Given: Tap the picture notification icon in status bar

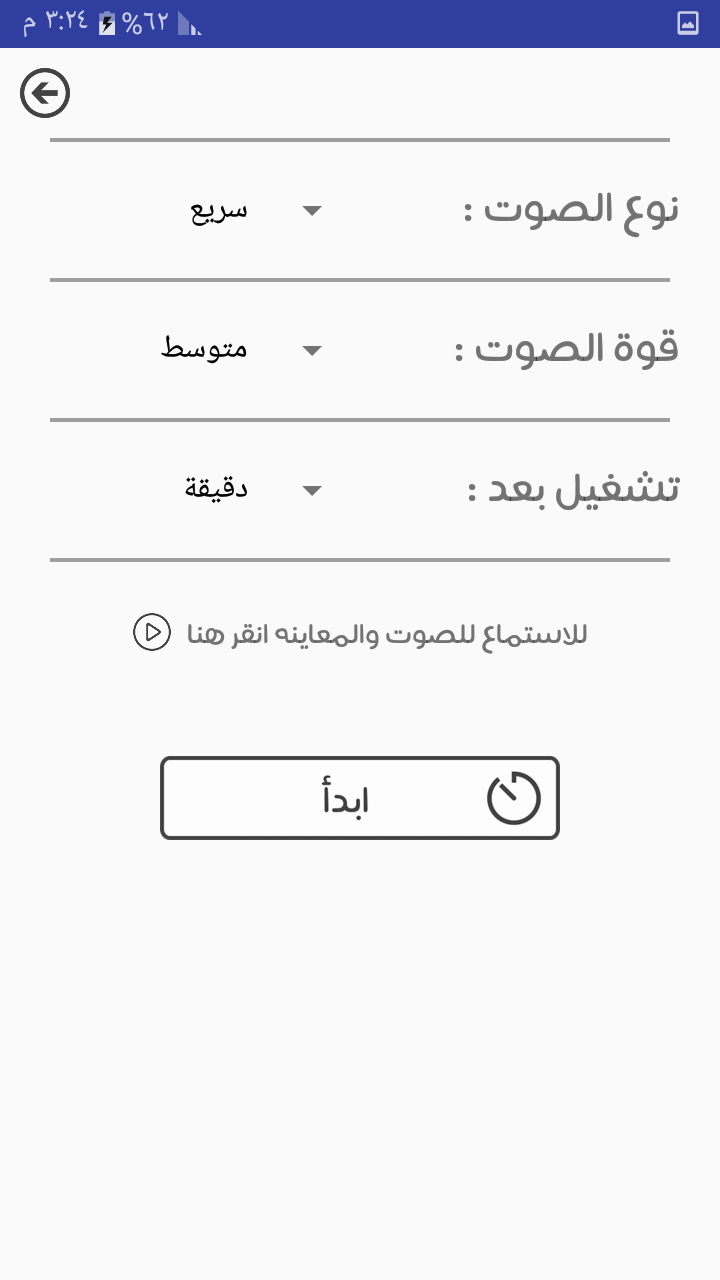Looking at the screenshot, I should pyautogui.click(x=688, y=23).
